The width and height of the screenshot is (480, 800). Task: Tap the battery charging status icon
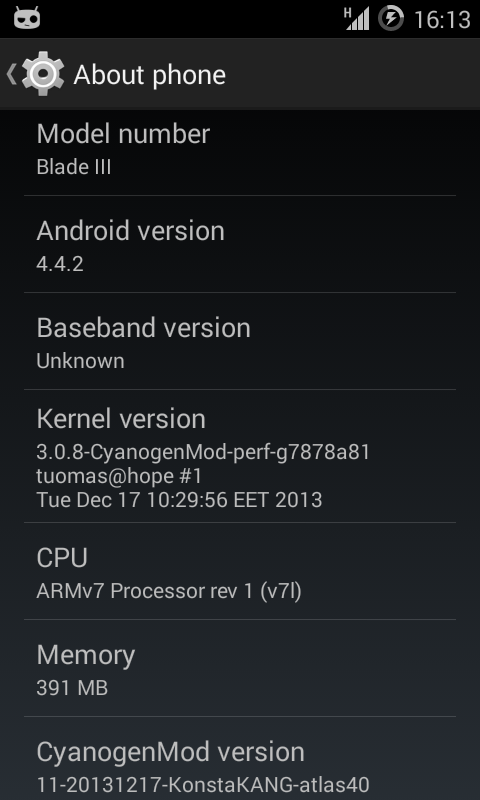[x=391, y=18]
